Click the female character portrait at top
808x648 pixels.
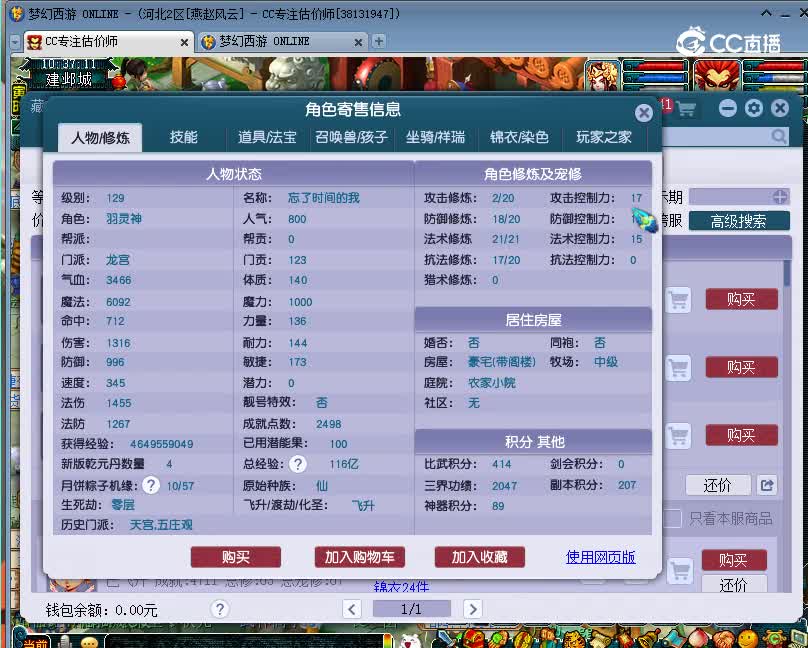(x=602, y=75)
